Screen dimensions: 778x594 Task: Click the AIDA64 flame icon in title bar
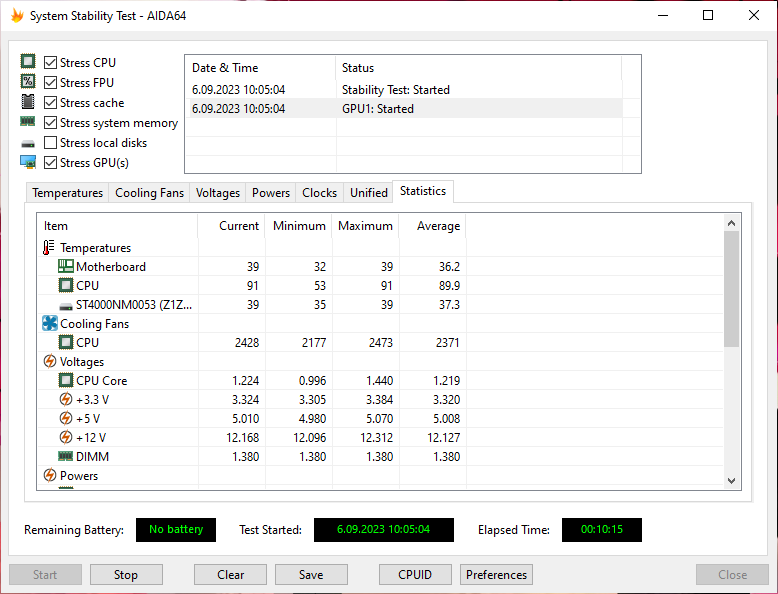tap(17, 15)
